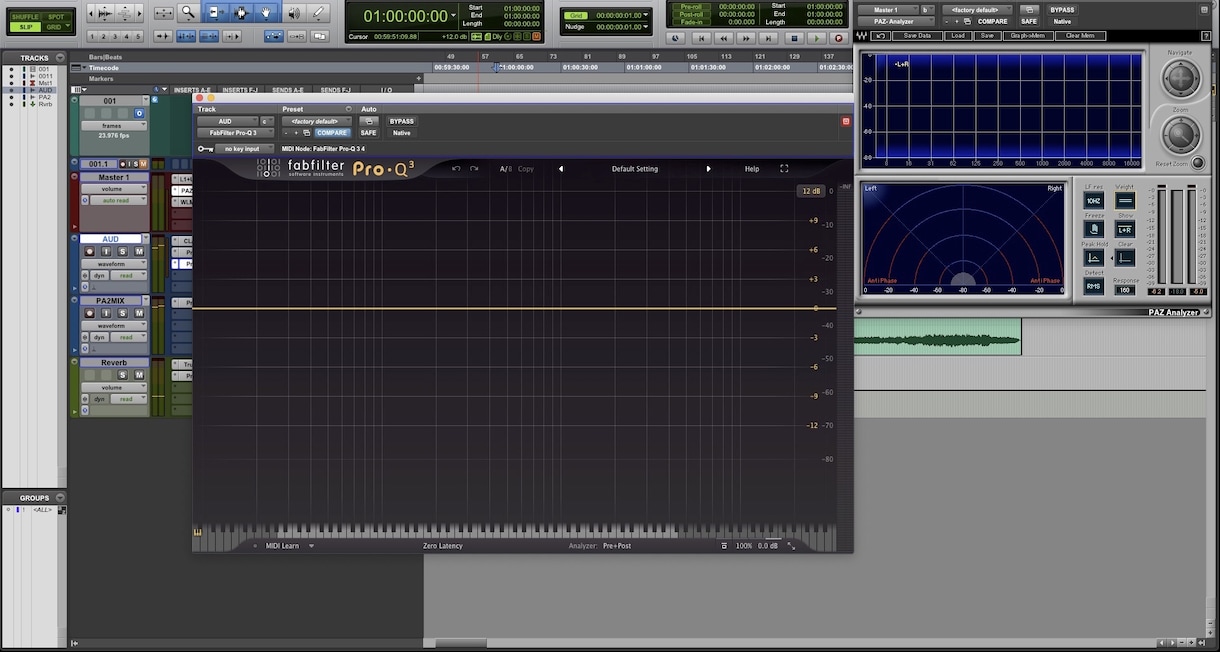Open the Pro-Q 3 Help menu
Image resolution: width=1220 pixels, height=652 pixels.
[752, 169]
